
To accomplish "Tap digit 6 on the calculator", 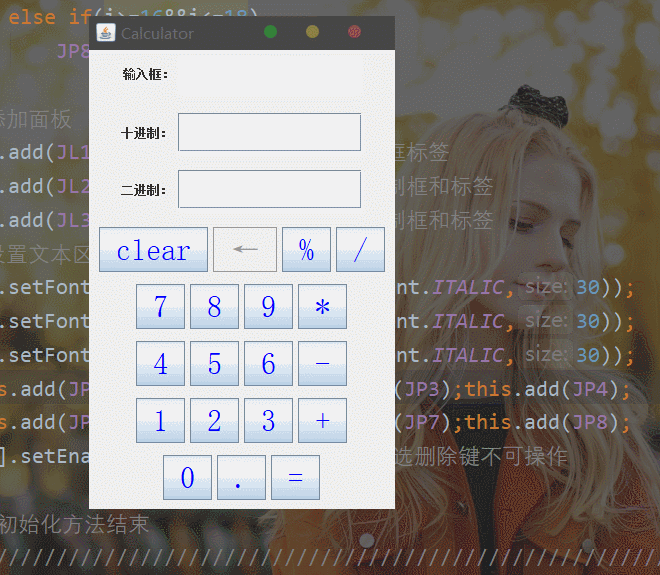I will [x=269, y=364].
